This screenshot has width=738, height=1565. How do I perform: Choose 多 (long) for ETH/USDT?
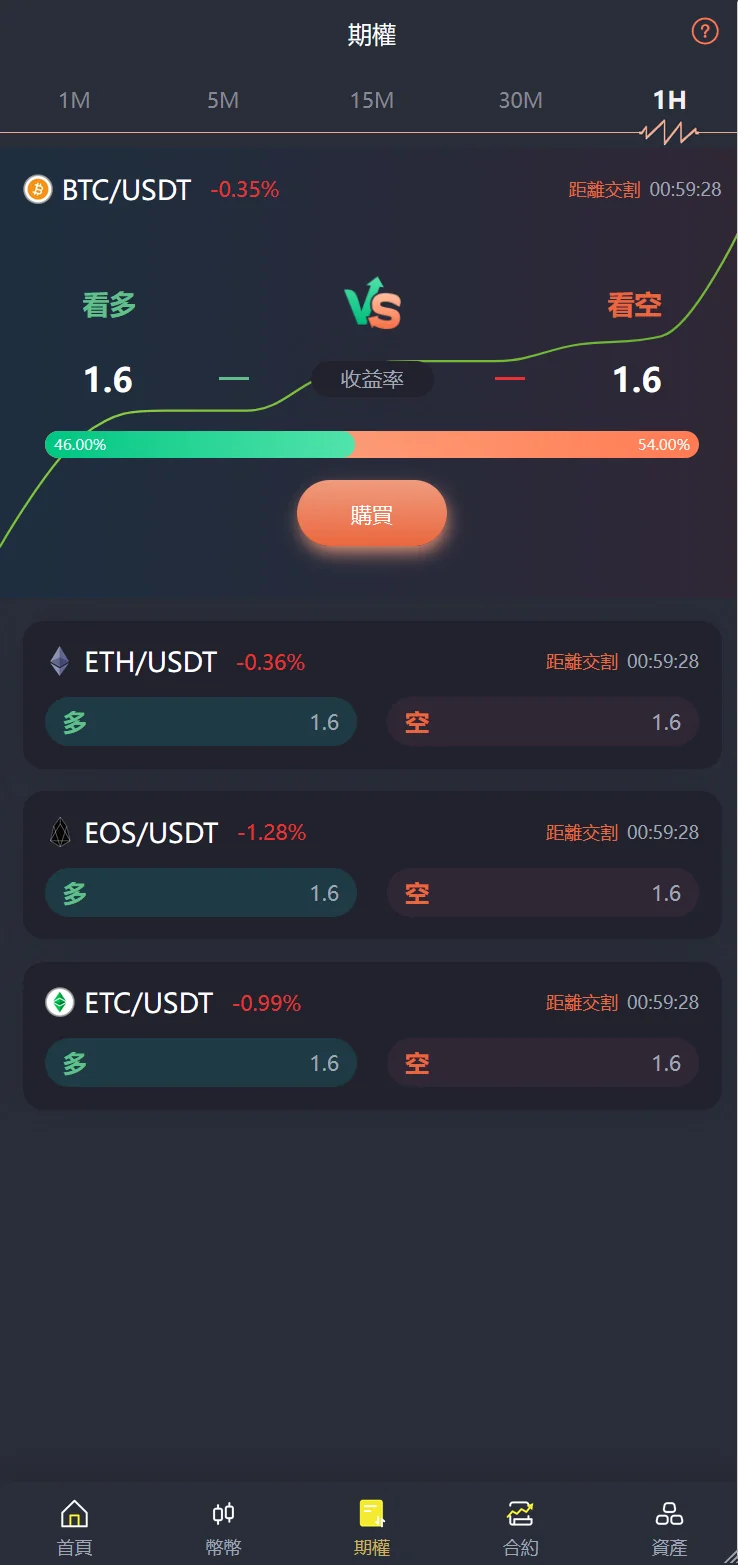pyautogui.click(x=201, y=722)
